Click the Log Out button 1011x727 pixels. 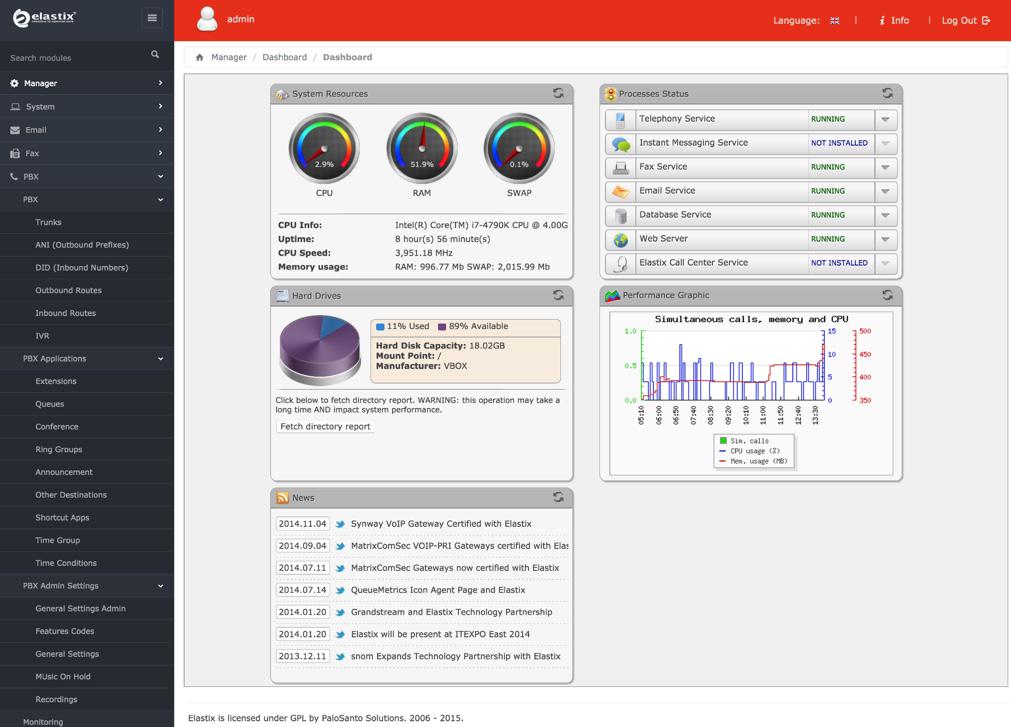tap(965, 21)
